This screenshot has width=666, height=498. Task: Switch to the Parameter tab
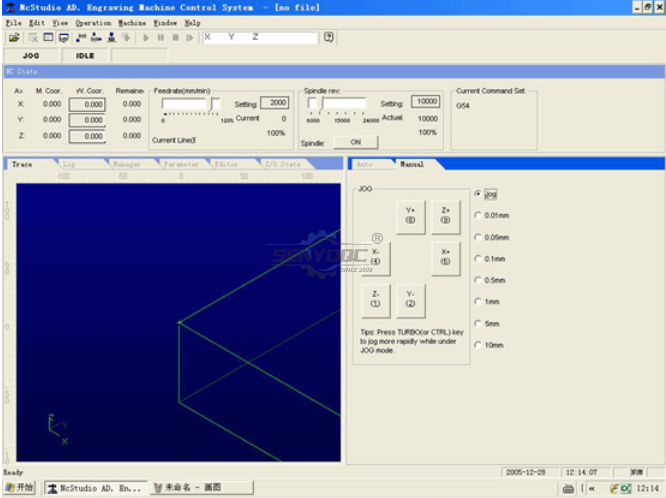click(x=181, y=164)
